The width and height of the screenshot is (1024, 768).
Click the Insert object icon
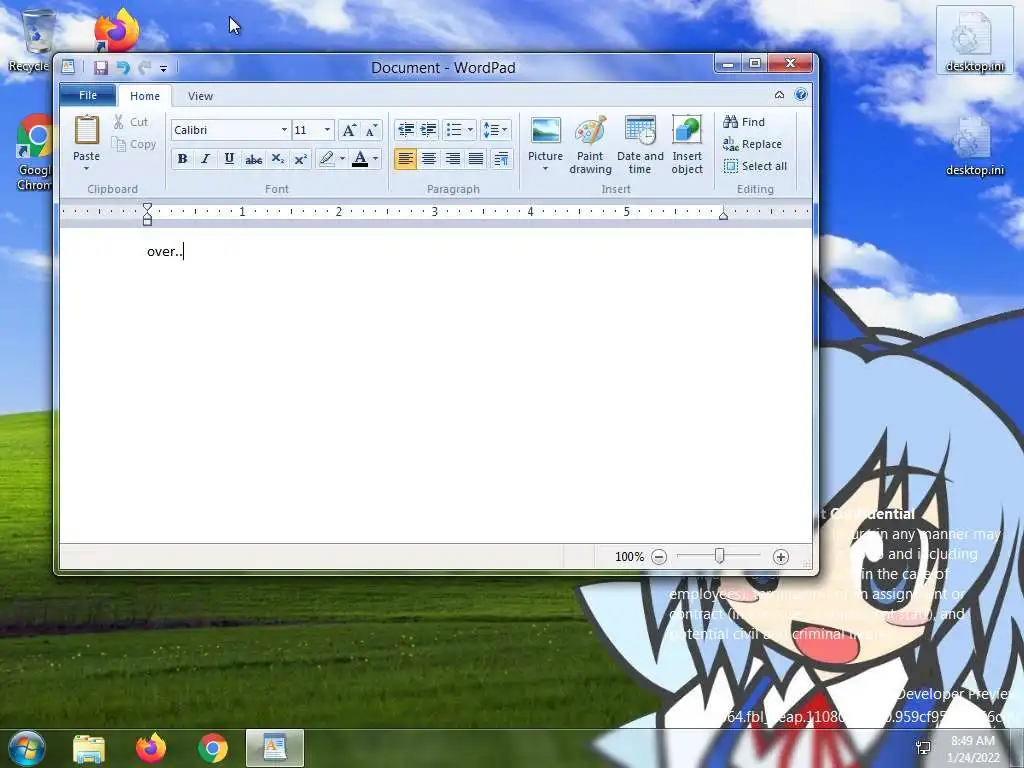point(687,130)
